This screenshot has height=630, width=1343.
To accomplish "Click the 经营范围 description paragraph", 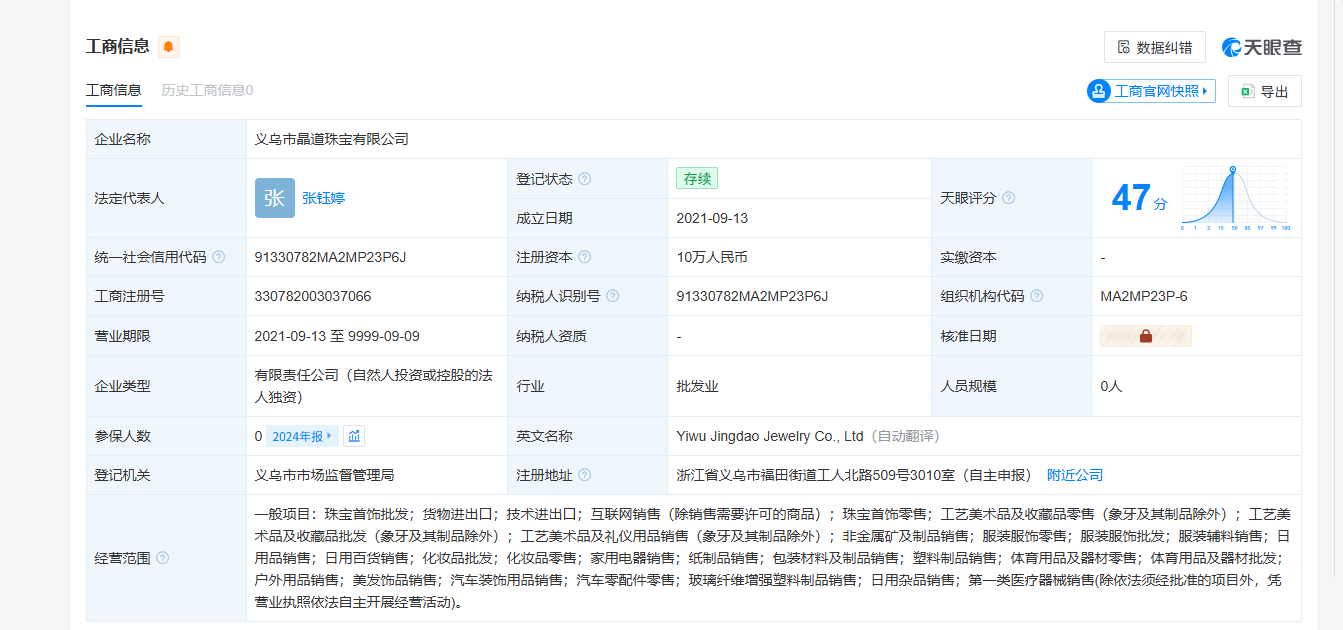I will click(x=772, y=558).
